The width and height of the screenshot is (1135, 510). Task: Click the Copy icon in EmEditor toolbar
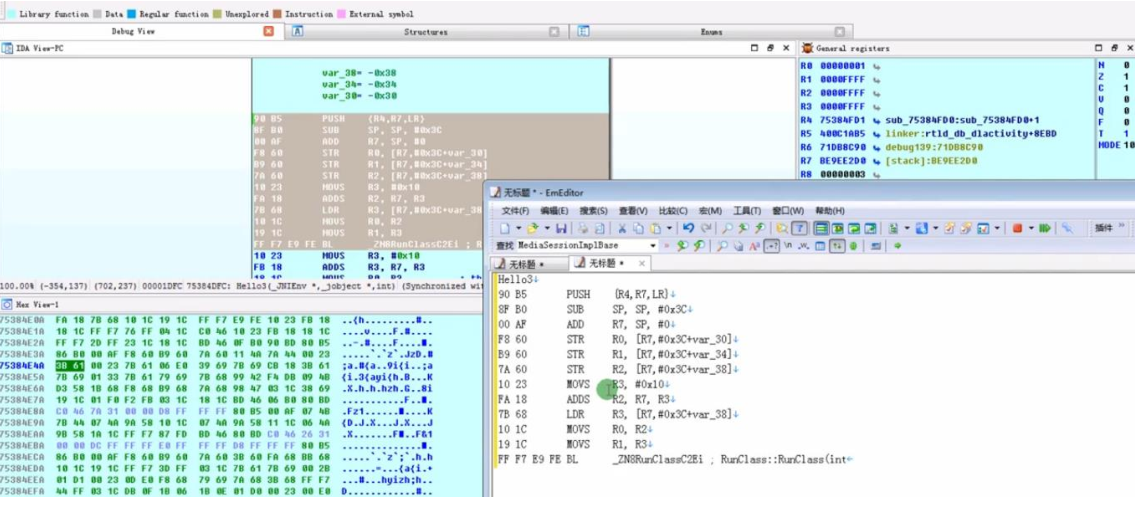638,228
